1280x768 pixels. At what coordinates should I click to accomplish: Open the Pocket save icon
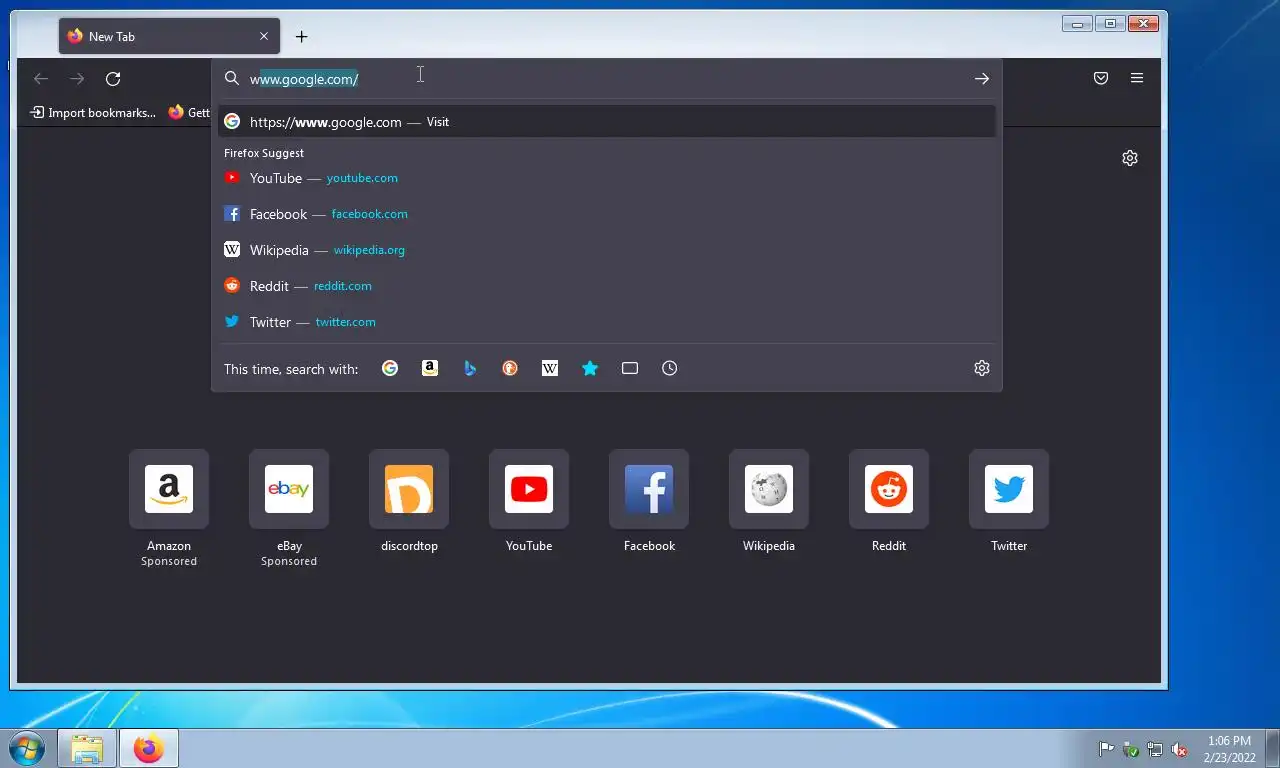coord(1101,78)
